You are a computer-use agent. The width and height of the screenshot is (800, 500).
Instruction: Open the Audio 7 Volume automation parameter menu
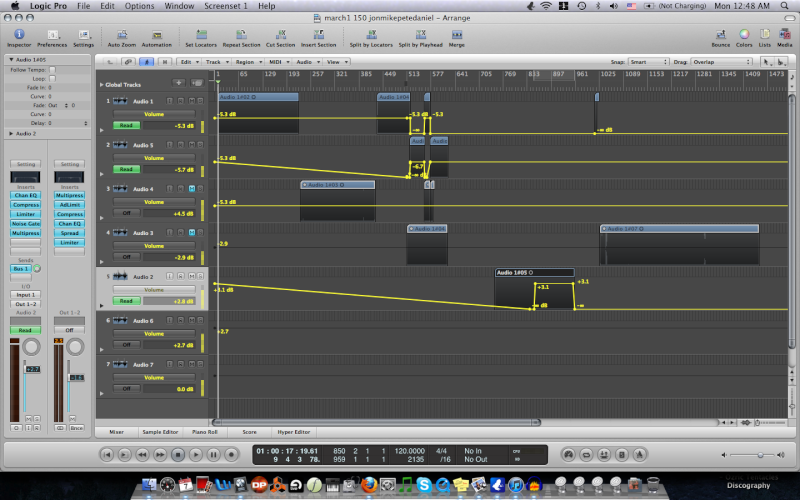click(154, 378)
